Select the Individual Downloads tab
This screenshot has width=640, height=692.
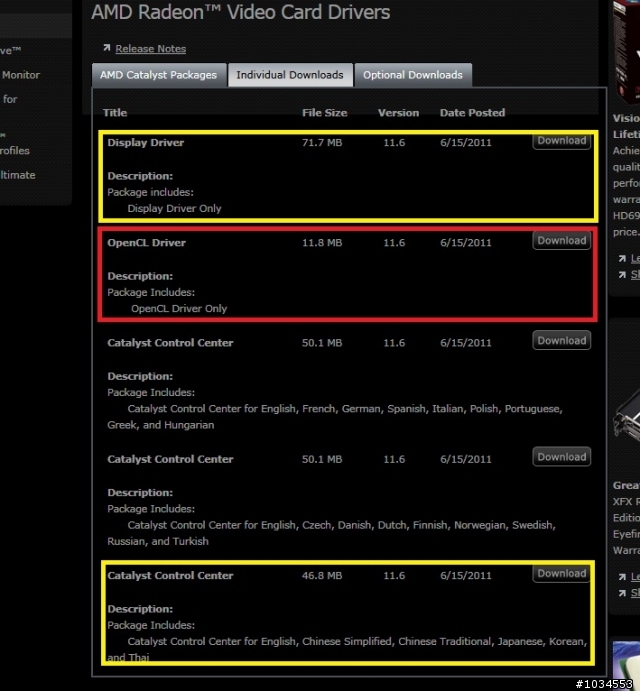click(x=290, y=75)
